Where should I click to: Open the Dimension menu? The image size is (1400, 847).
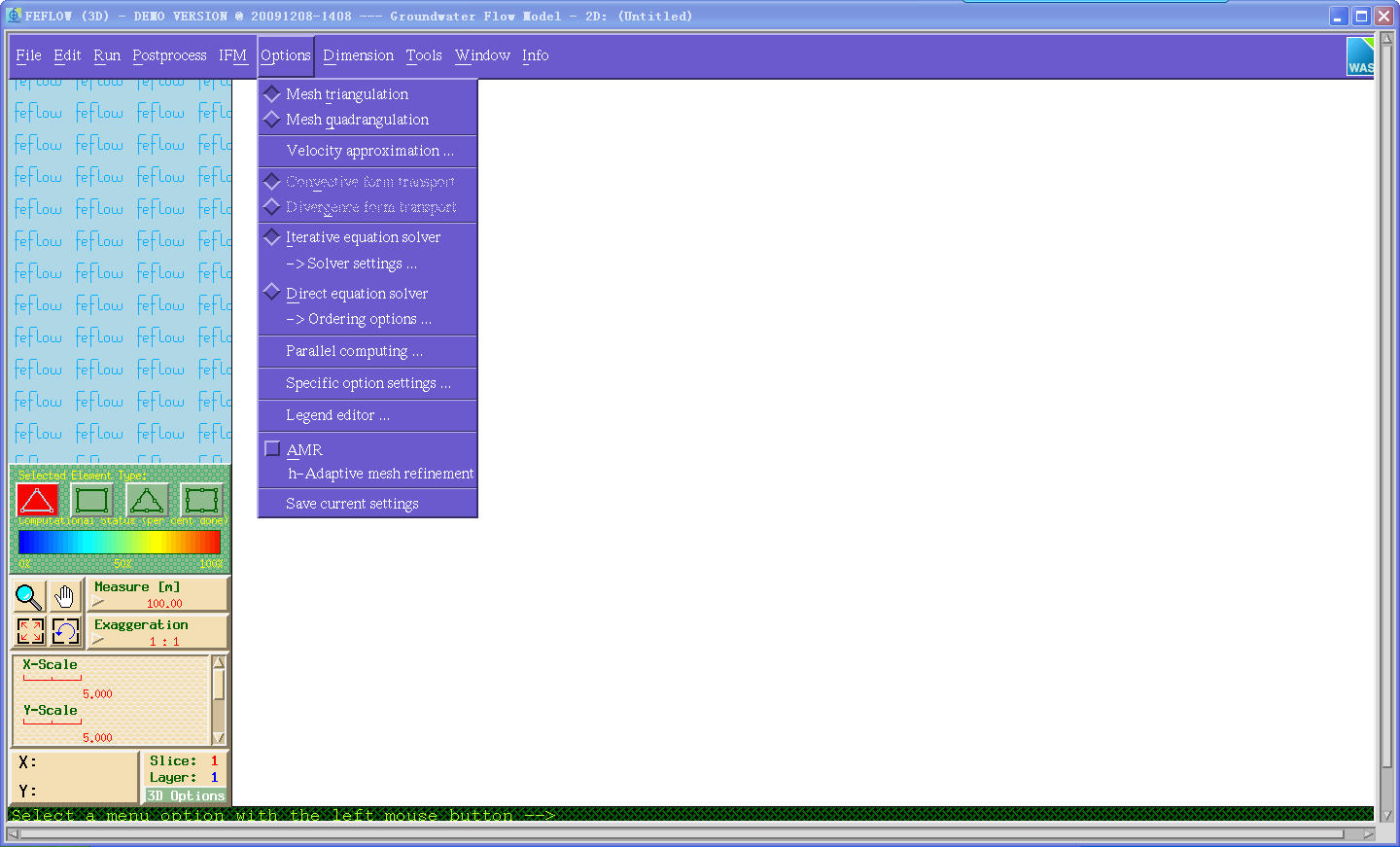click(358, 55)
